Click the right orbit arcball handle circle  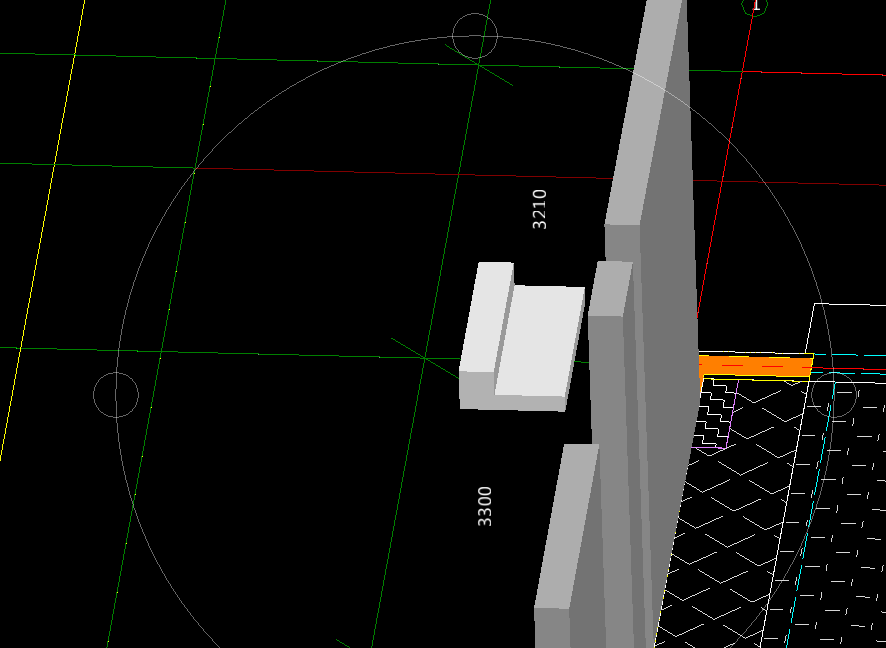[x=834, y=395]
